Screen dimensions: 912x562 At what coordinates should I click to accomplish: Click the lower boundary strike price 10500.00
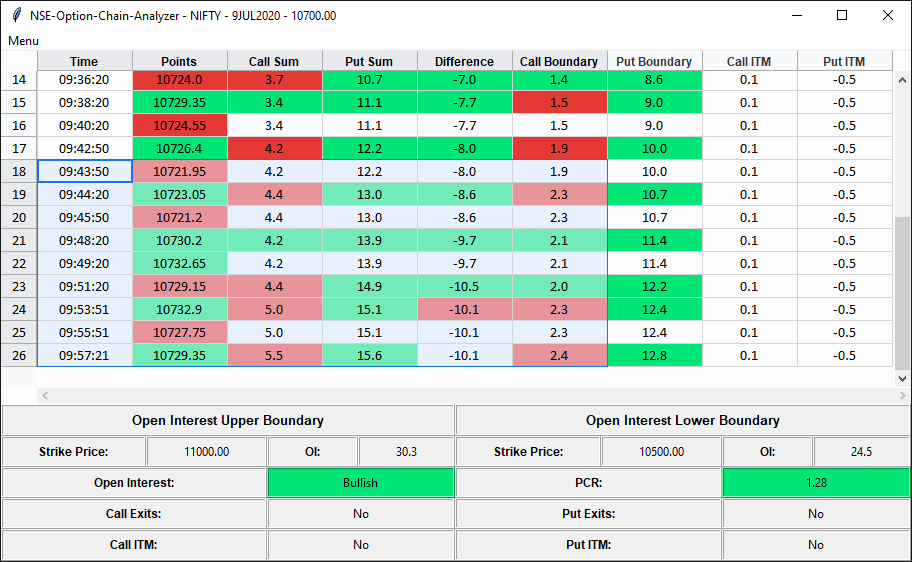(661, 451)
